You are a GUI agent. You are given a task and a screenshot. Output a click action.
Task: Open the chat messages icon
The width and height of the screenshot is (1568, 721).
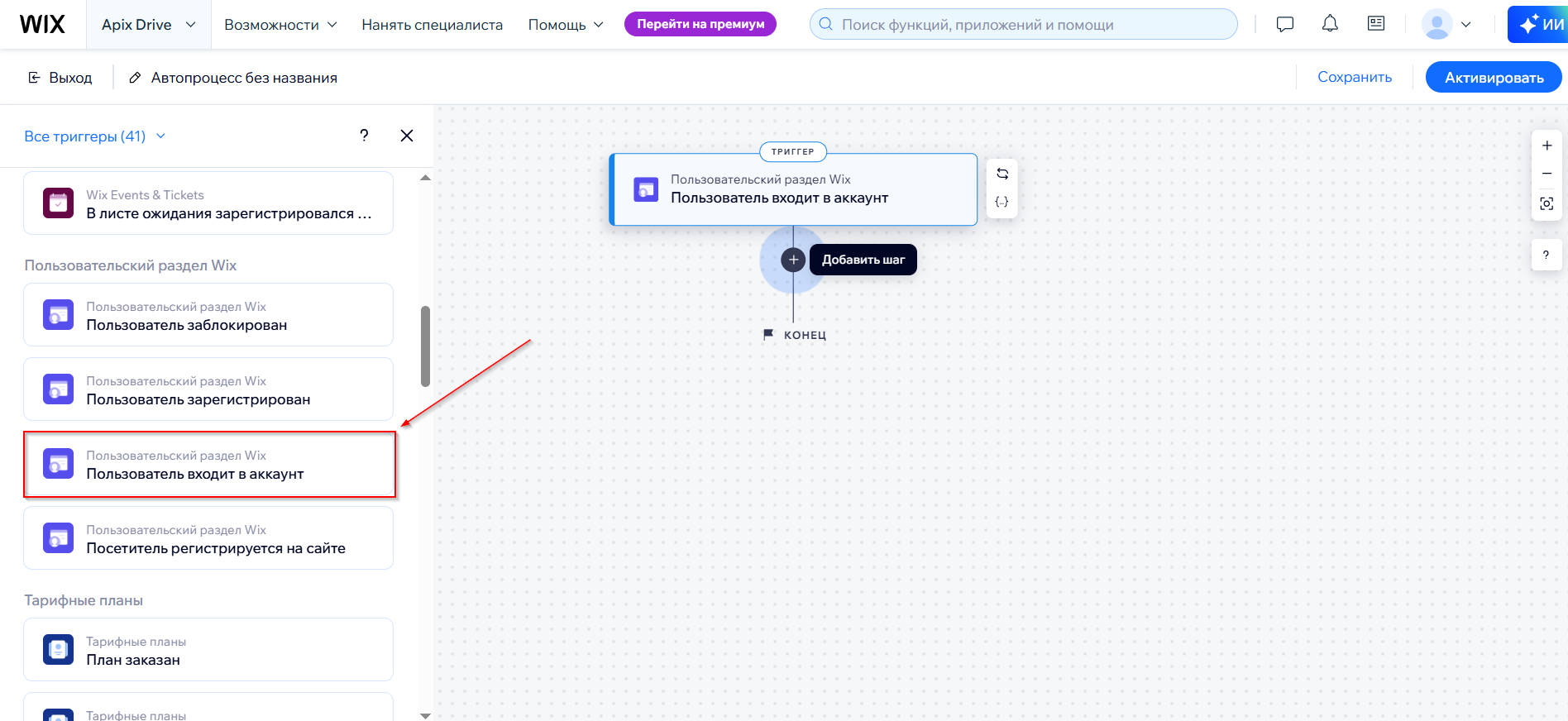click(1284, 24)
